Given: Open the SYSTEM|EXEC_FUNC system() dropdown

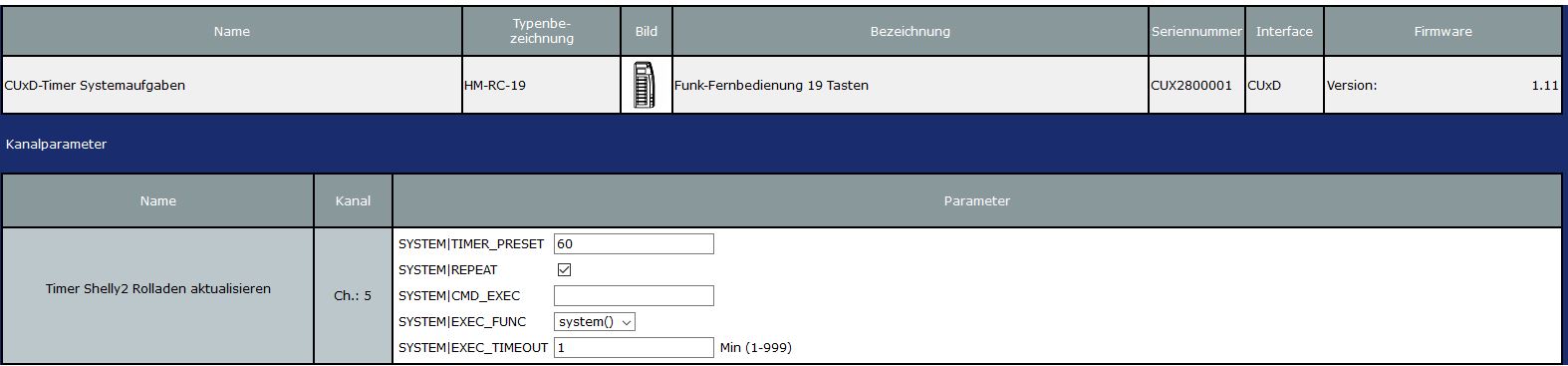Looking at the screenshot, I should point(595,322).
